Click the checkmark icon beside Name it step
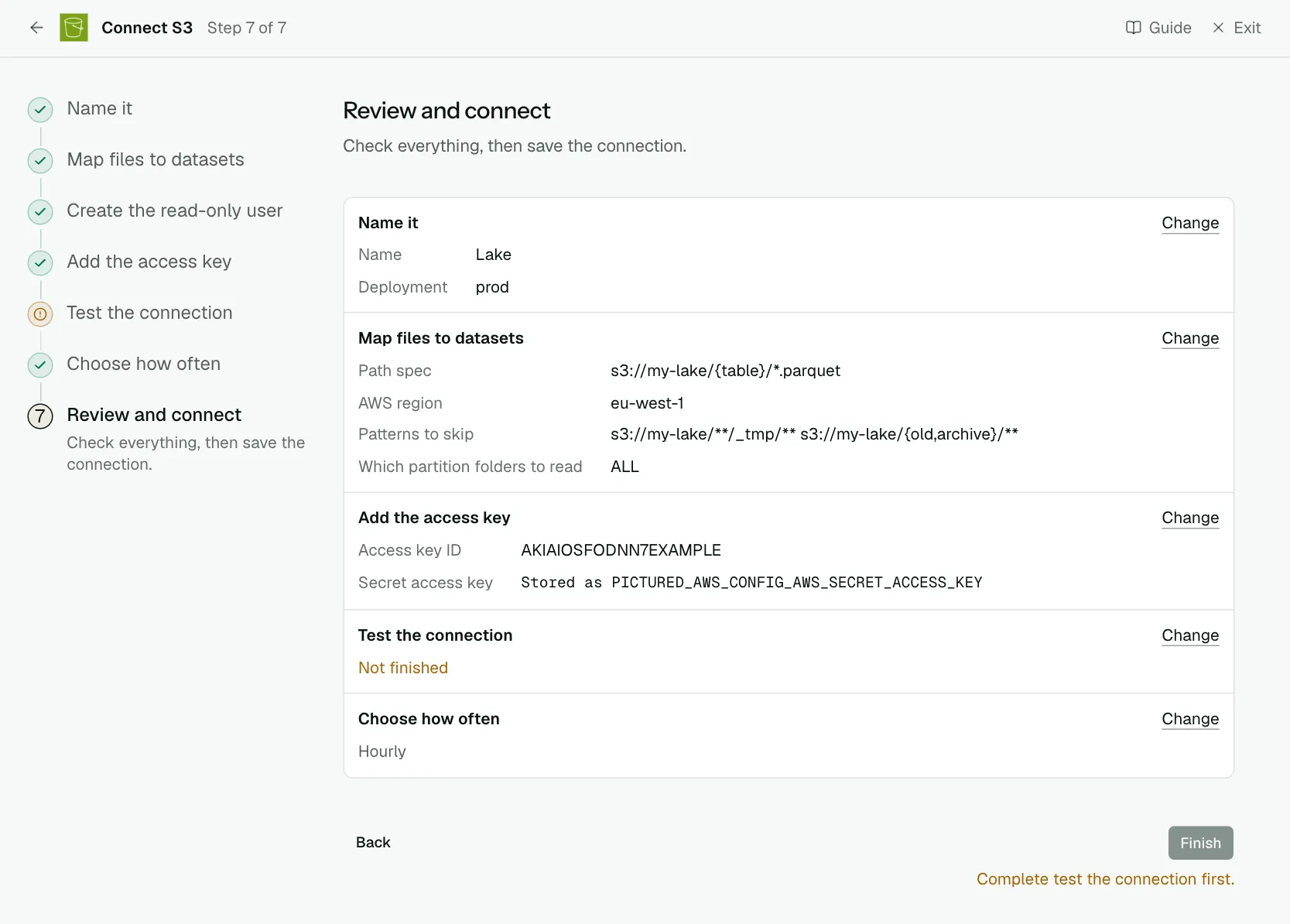The height and width of the screenshot is (924, 1290). tap(40, 110)
